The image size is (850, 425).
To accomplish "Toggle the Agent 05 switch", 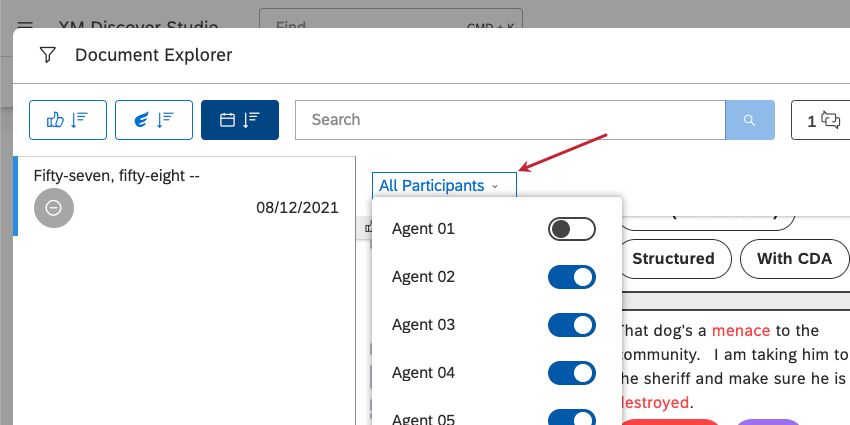I will 571,417.
